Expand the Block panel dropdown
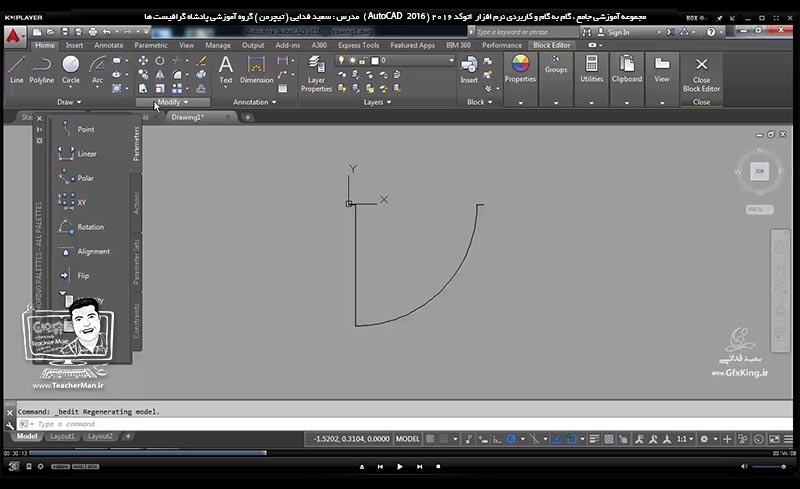This screenshot has width=800, height=489. coord(480,102)
